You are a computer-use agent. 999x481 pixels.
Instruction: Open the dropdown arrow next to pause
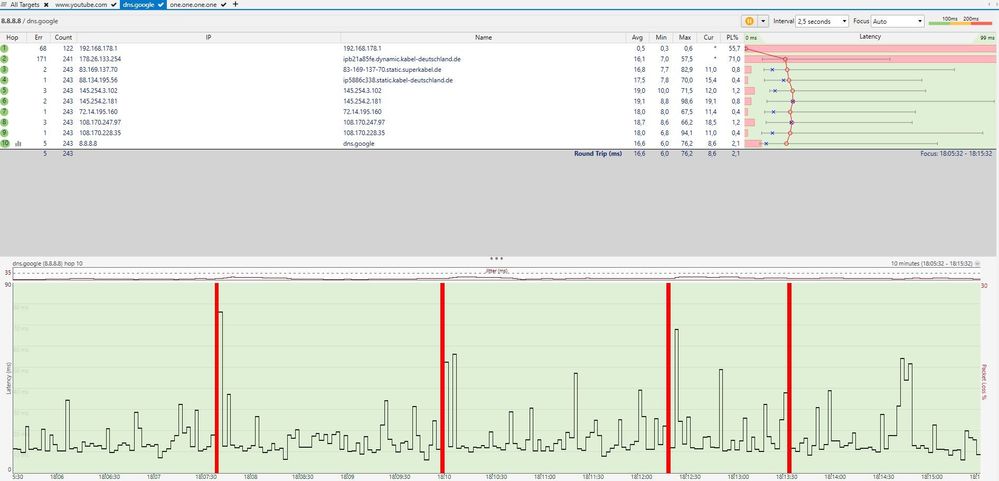763,21
